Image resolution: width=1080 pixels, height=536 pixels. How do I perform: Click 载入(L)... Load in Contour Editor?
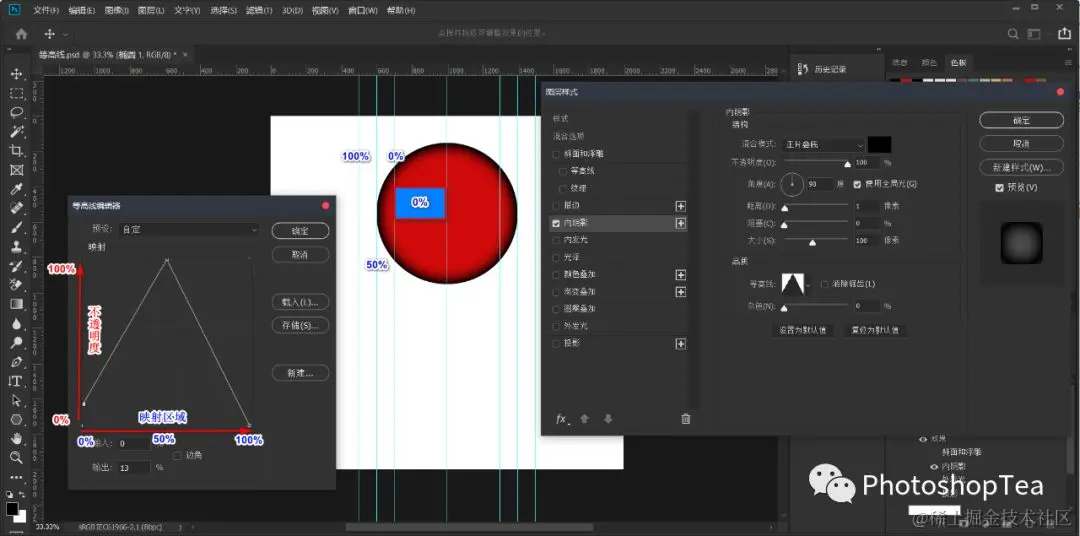point(300,302)
